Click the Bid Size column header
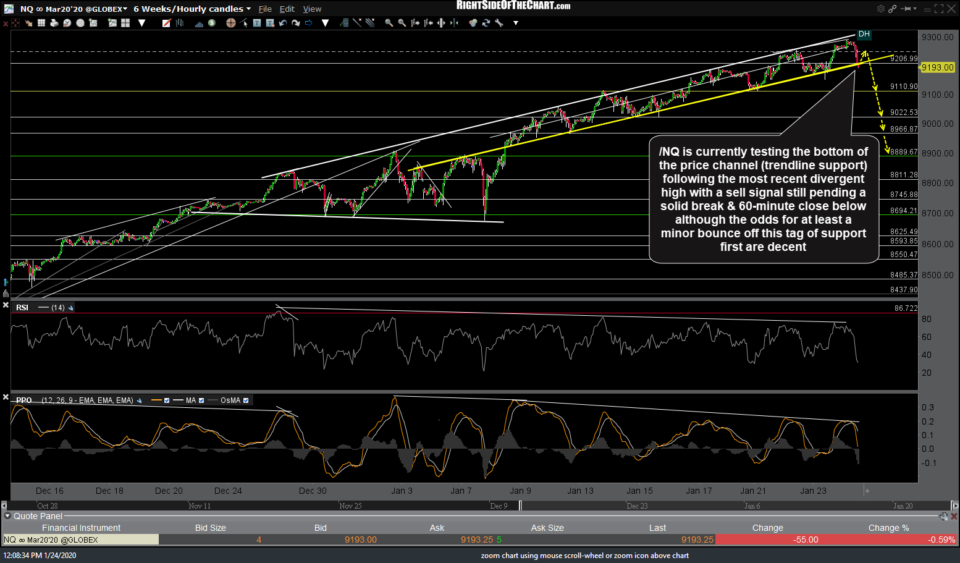This screenshot has height=563, width=960. click(210, 528)
